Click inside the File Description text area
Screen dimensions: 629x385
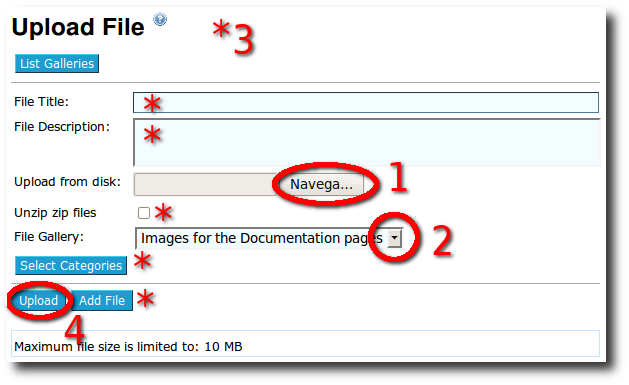pos(367,142)
